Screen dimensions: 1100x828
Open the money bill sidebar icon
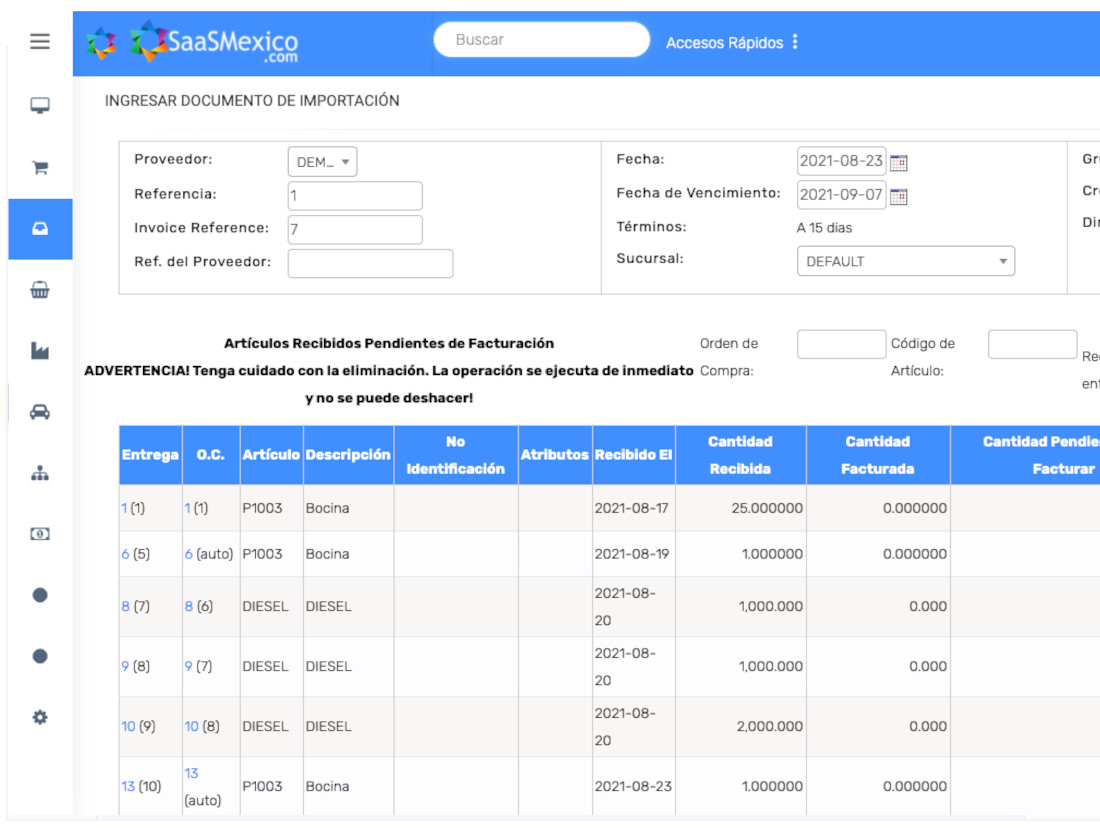tap(40, 534)
